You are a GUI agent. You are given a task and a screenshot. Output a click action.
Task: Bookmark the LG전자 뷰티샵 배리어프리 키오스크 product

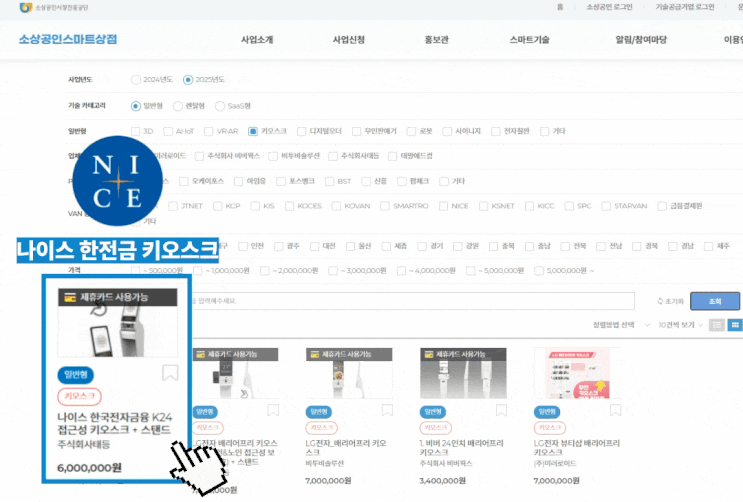616,410
